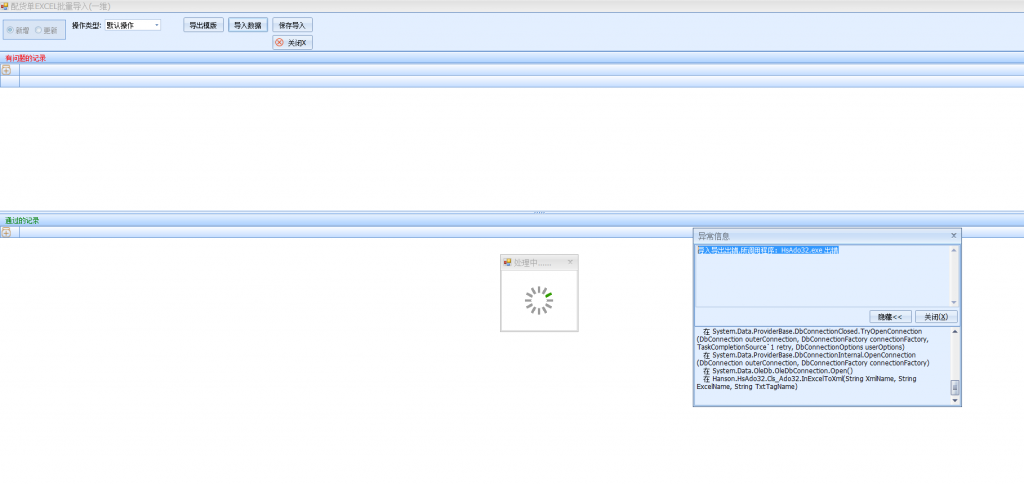
Task: Select the 更新 radio button
Action: click(46, 30)
